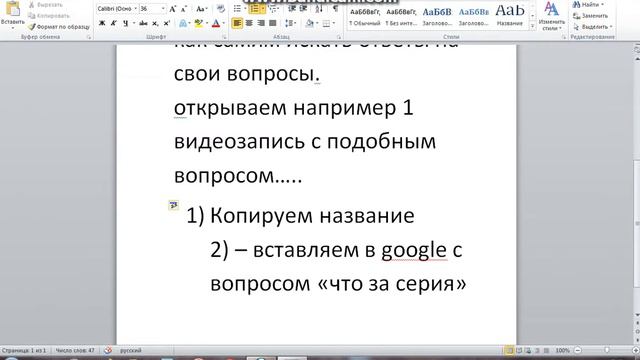
Task: Open the Calibri font name dropdown
Action: click(x=136, y=9)
